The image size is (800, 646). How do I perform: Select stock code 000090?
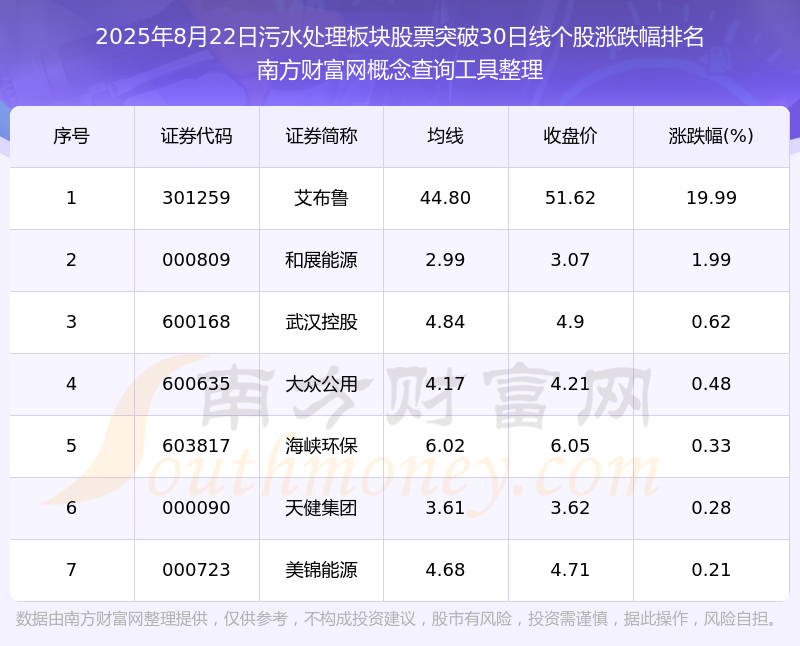point(196,508)
